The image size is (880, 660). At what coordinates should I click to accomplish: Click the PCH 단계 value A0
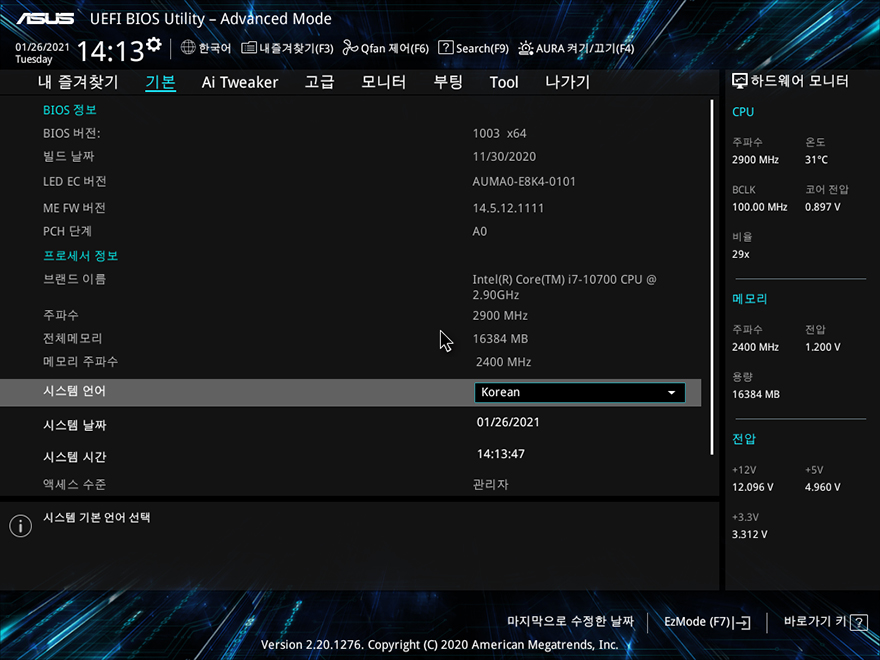[480, 231]
